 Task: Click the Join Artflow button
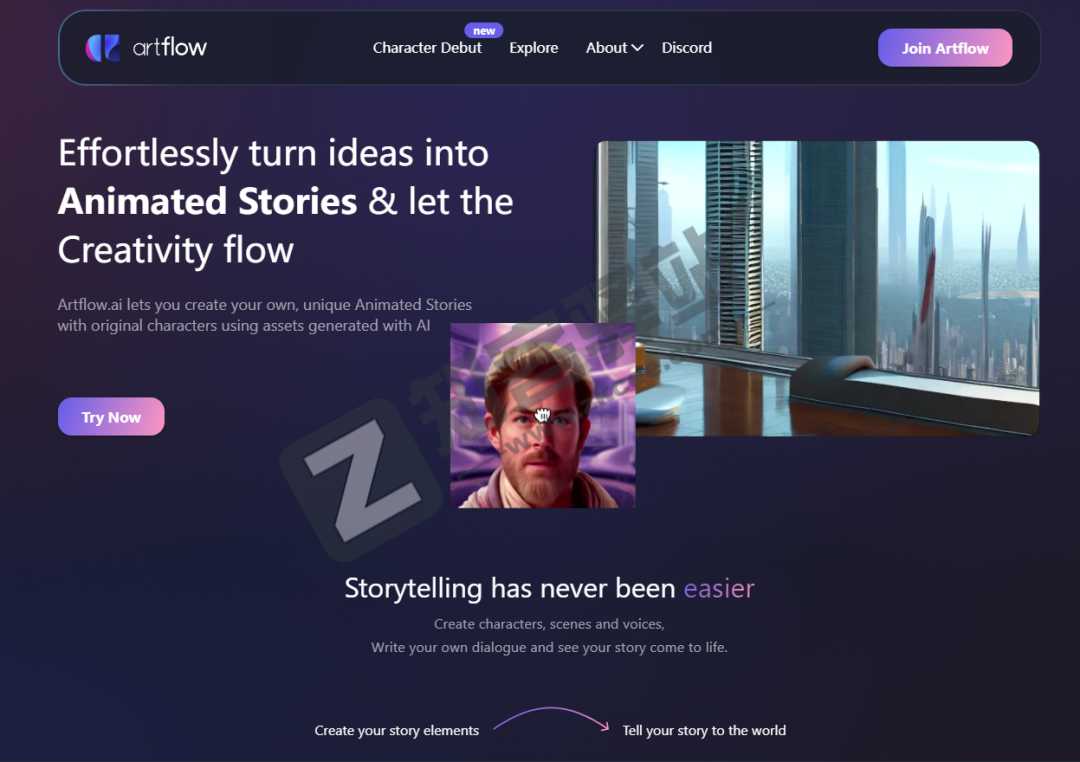(945, 48)
